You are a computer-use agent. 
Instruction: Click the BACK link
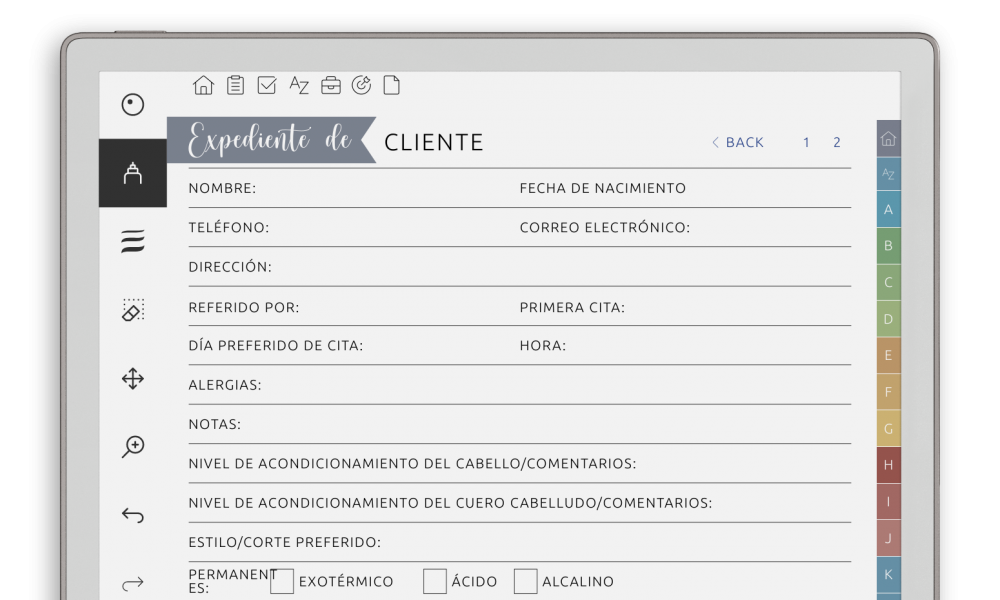click(738, 142)
